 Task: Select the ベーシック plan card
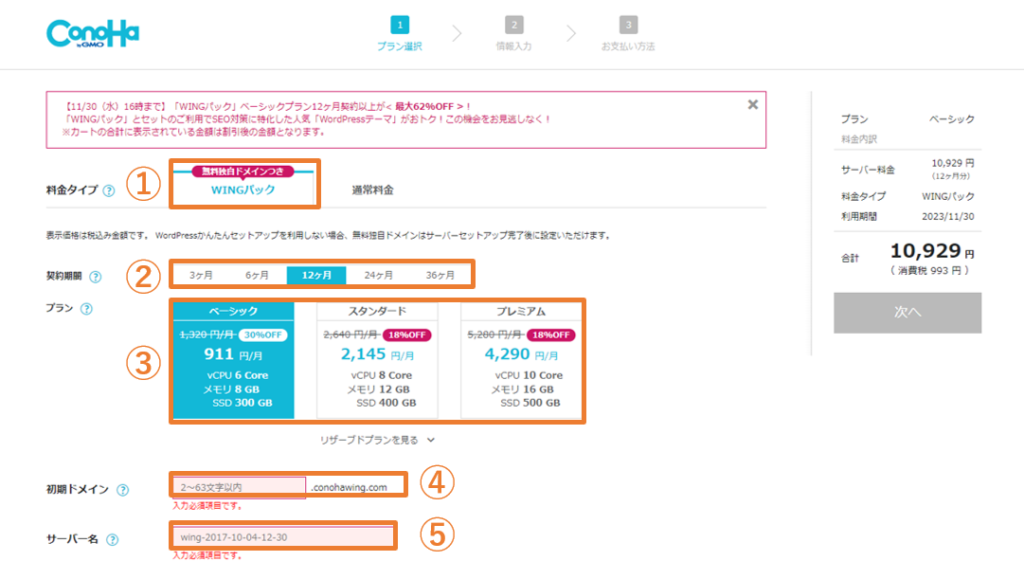click(234, 360)
